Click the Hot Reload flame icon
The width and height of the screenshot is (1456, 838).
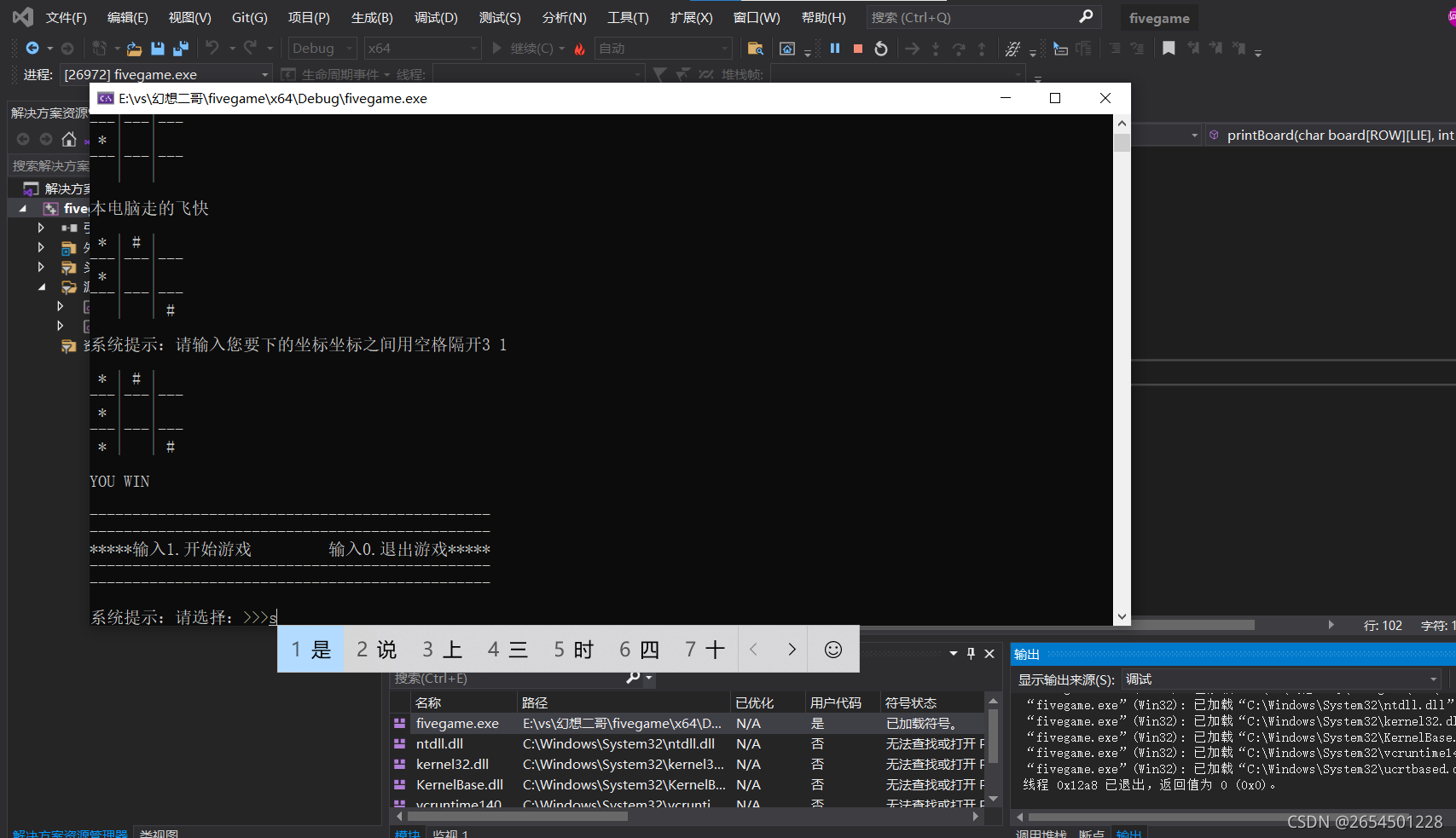pos(580,49)
